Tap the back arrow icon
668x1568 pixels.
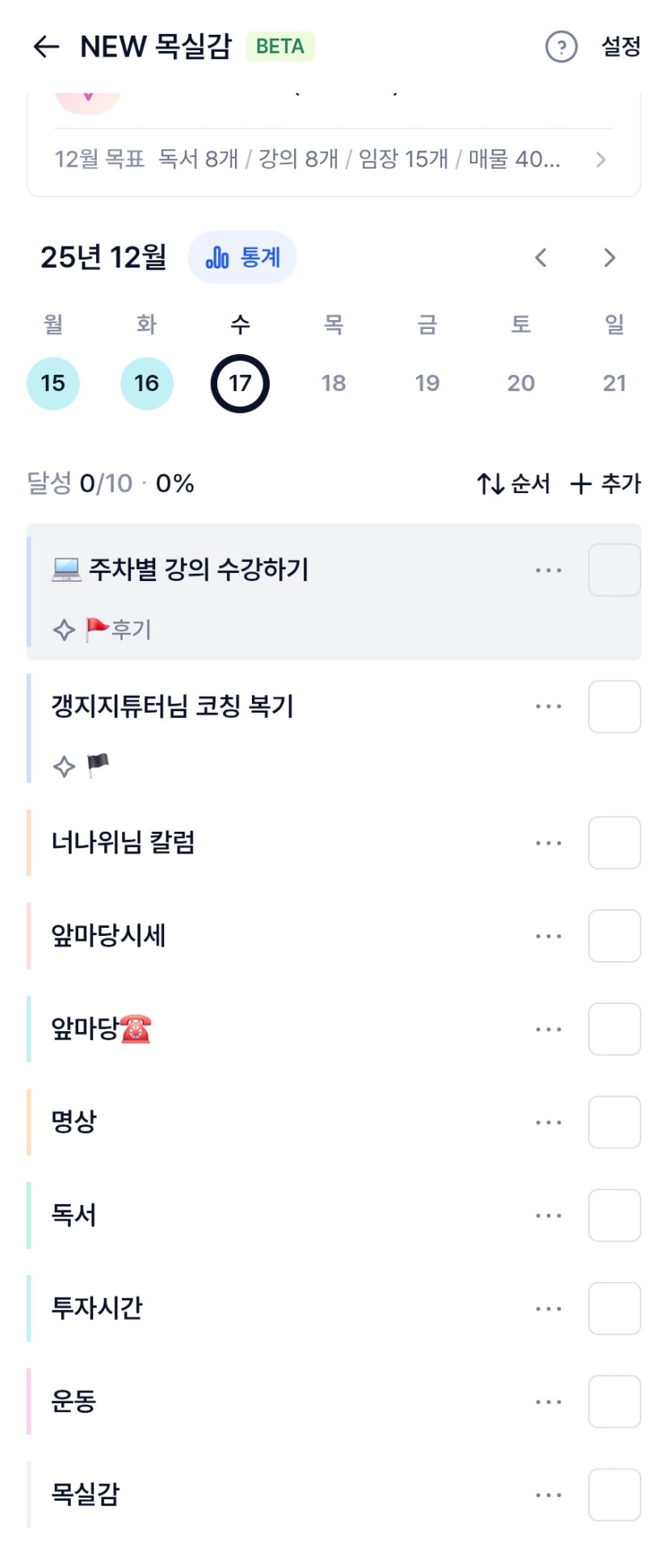[x=46, y=47]
